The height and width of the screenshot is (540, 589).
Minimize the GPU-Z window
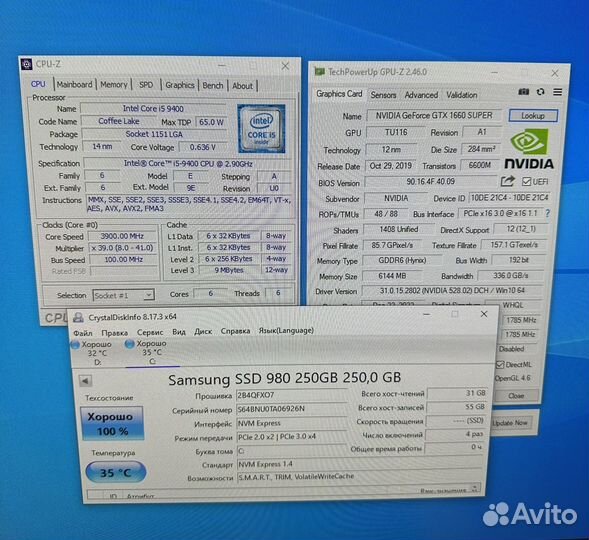coord(494,72)
